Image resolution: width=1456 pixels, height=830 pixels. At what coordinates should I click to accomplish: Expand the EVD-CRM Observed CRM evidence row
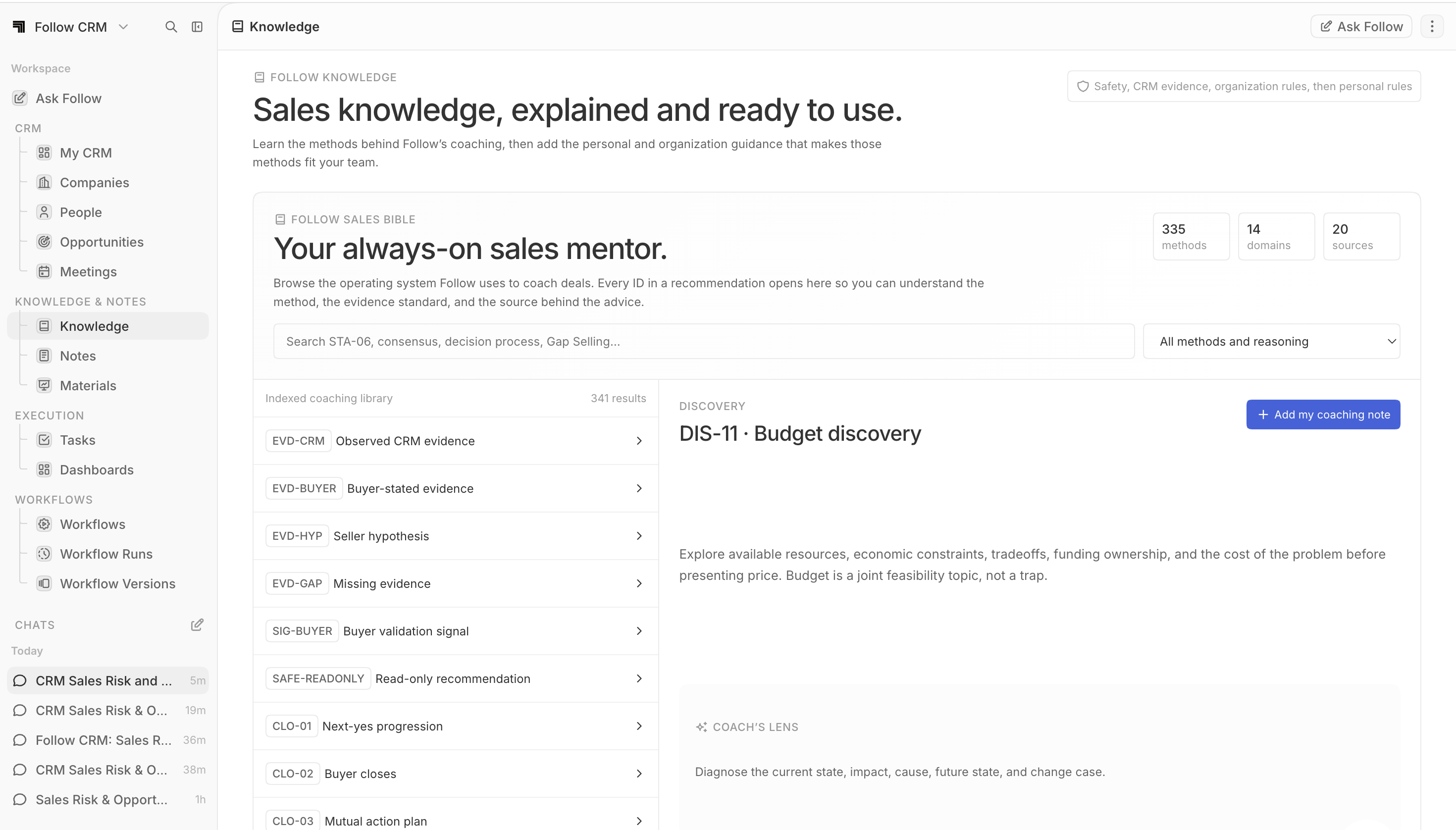pyautogui.click(x=456, y=441)
